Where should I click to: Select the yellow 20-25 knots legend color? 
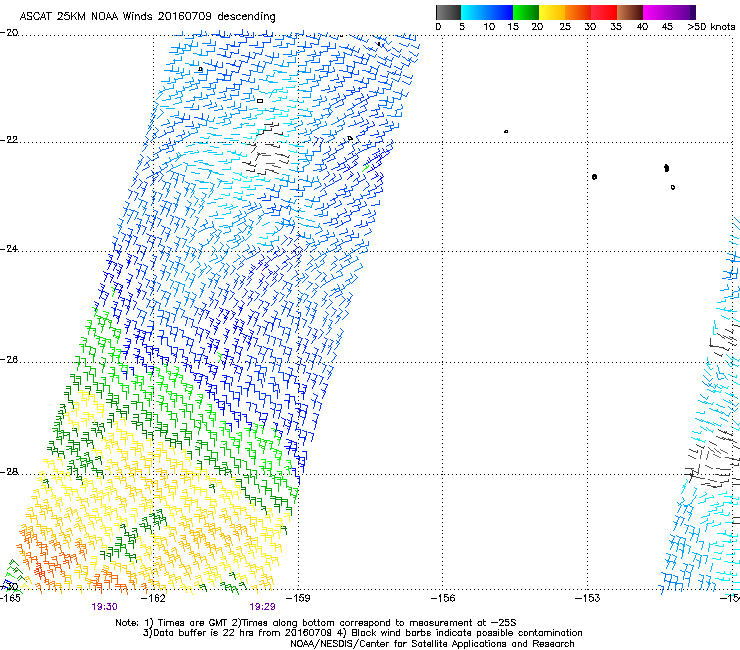tap(552, 12)
